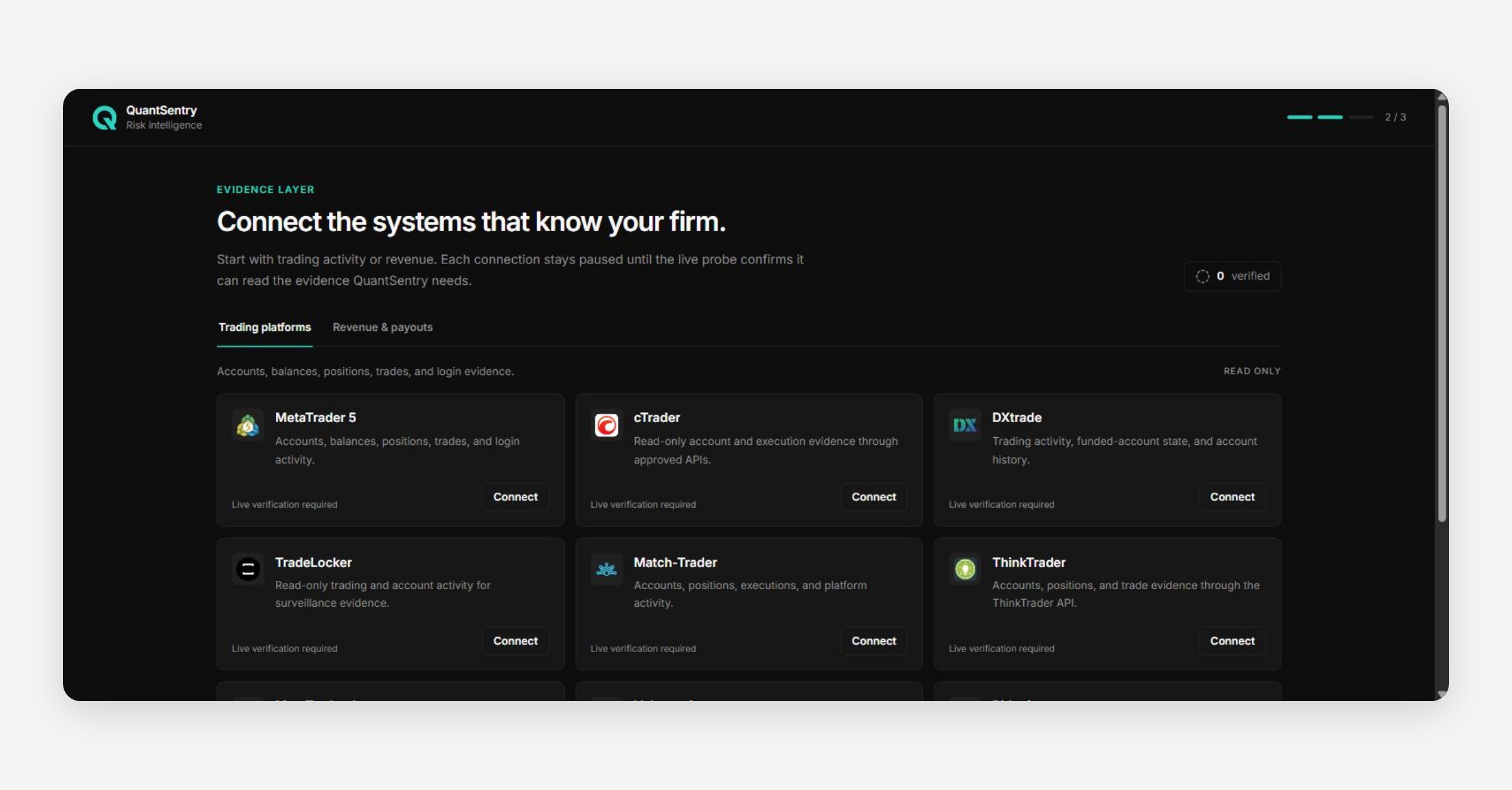Connect the MetaTrader 5 platform

click(x=515, y=497)
